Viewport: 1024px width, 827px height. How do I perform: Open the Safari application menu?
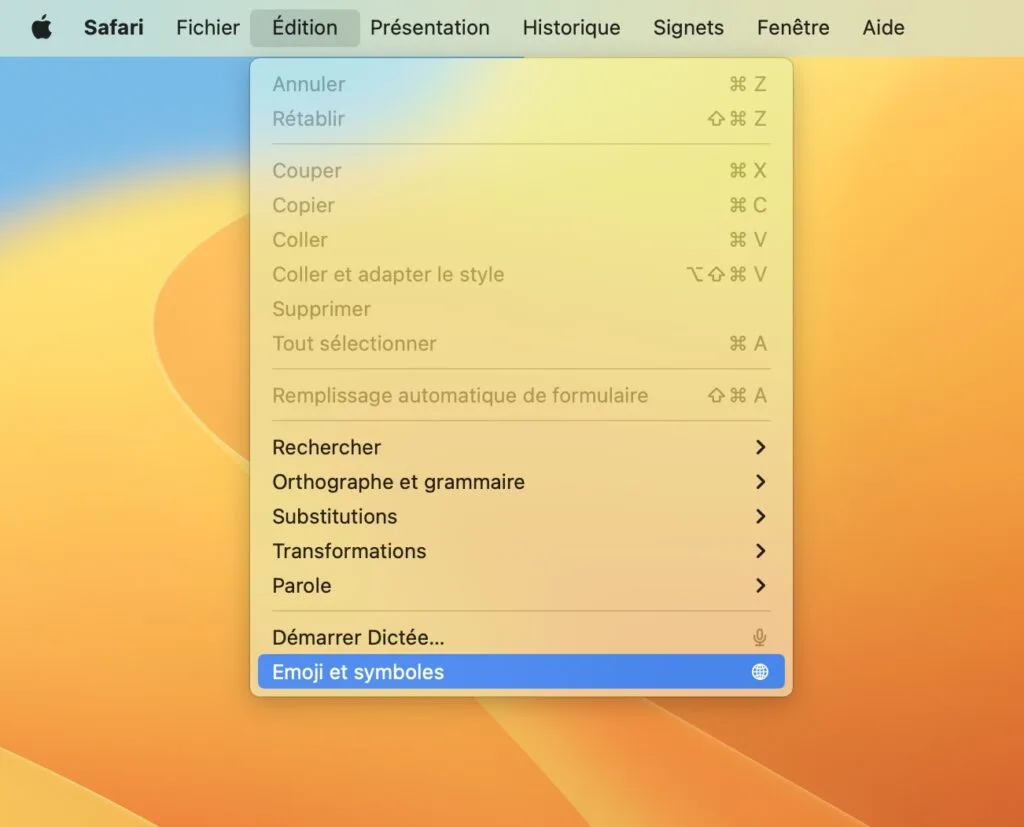[114, 27]
